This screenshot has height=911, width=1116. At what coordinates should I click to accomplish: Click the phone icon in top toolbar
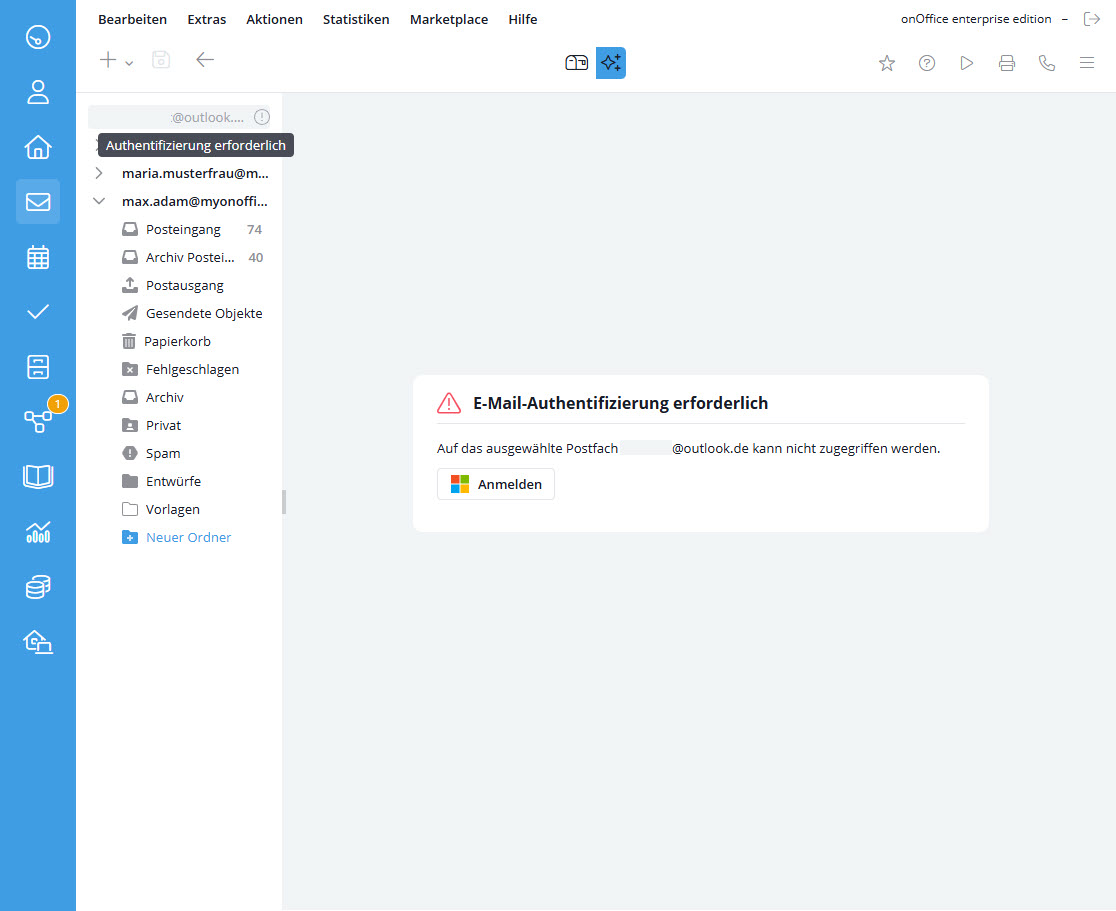[x=1047, y=63]
